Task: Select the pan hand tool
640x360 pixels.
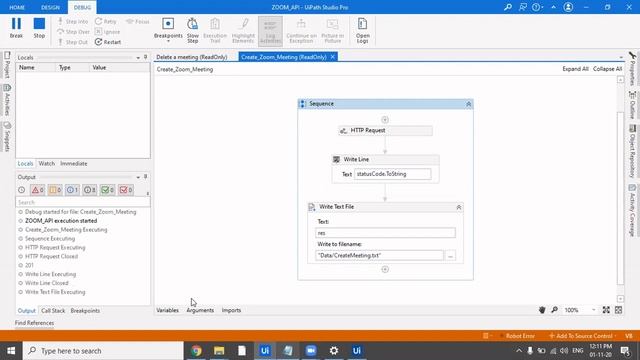Action: click(542, 310)
